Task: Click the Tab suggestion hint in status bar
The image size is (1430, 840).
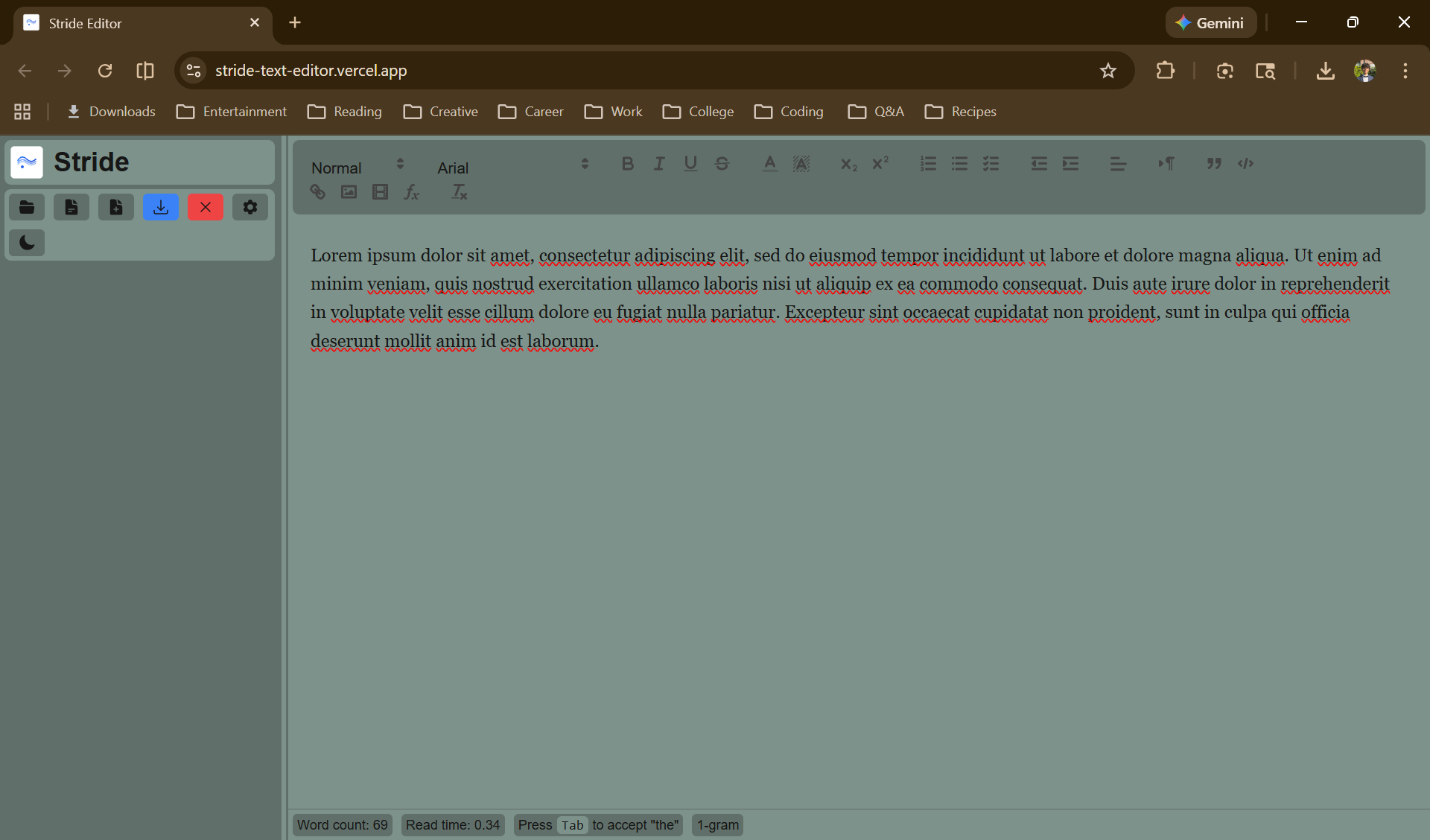Action: point(598,825)
